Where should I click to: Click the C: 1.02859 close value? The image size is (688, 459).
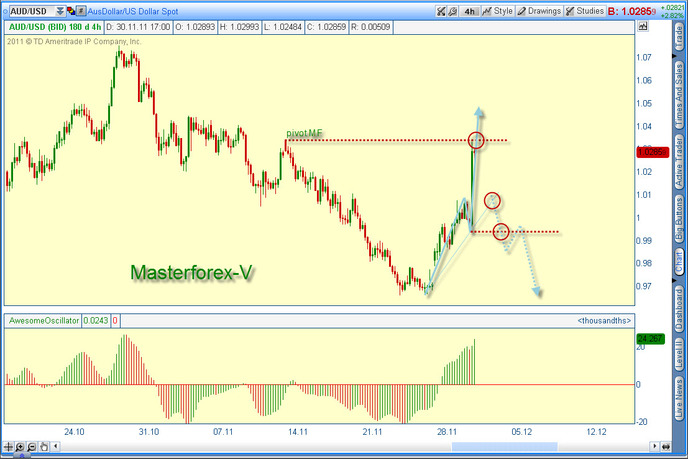[326, 27]
